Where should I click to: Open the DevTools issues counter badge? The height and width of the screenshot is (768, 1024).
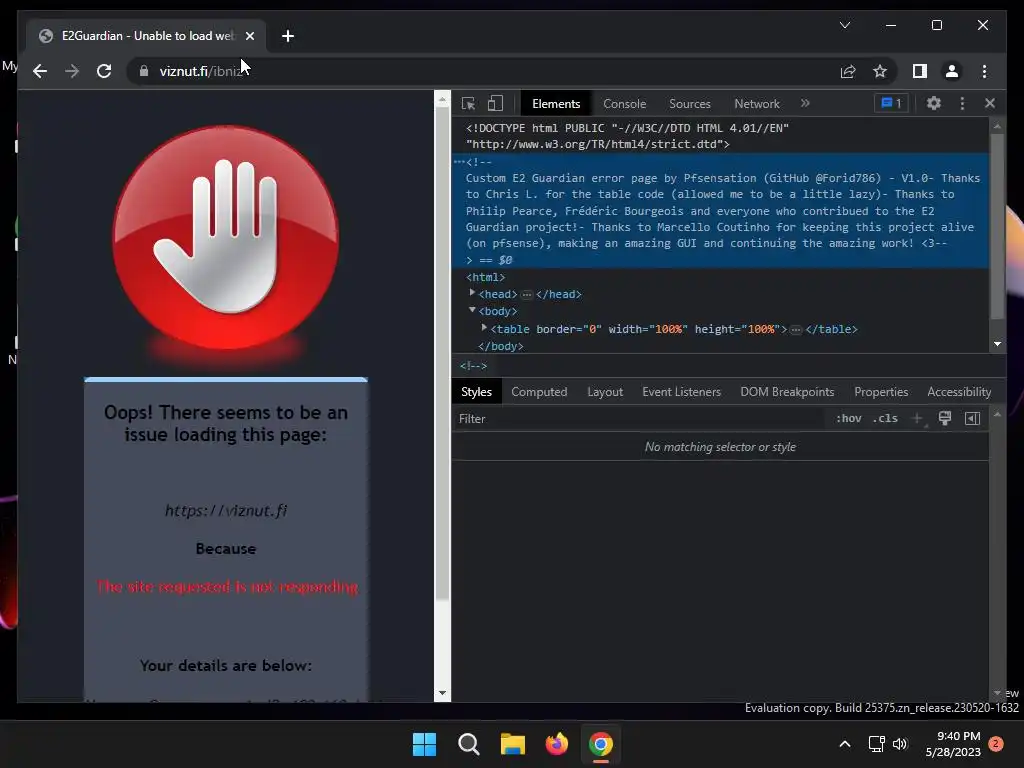pos(891,103)
